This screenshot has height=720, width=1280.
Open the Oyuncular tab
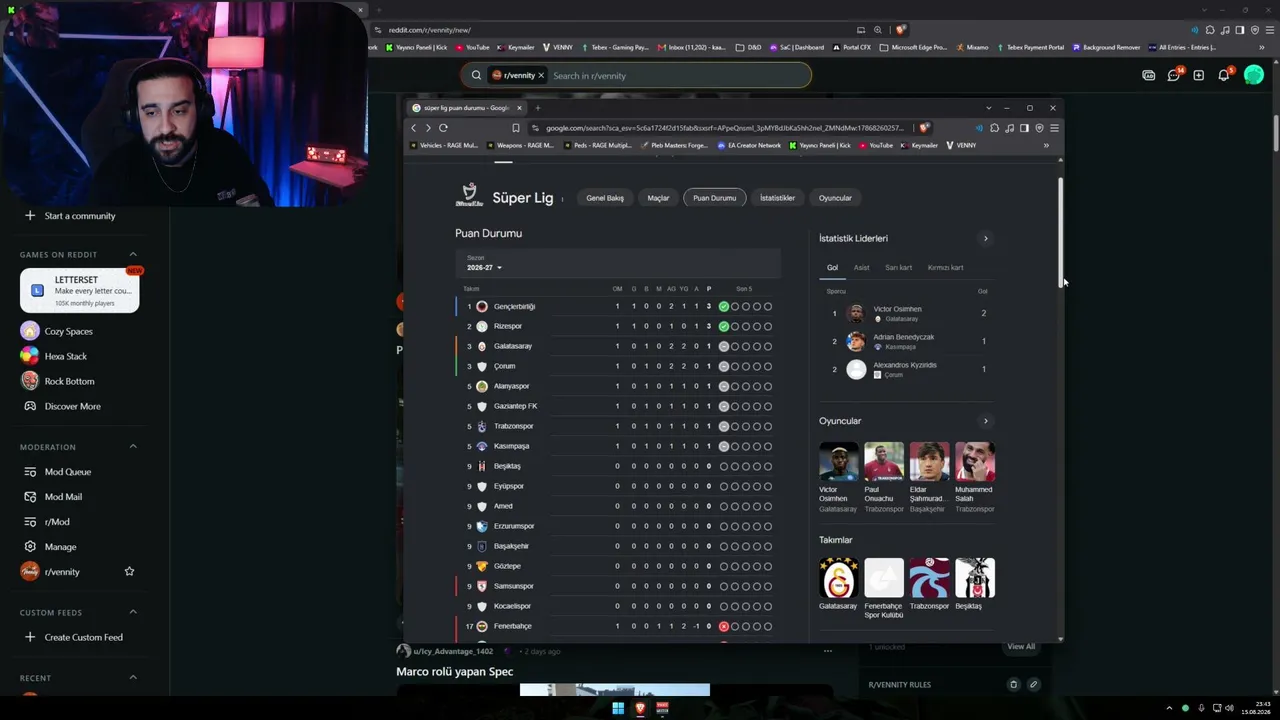click(x=835, y=198)
